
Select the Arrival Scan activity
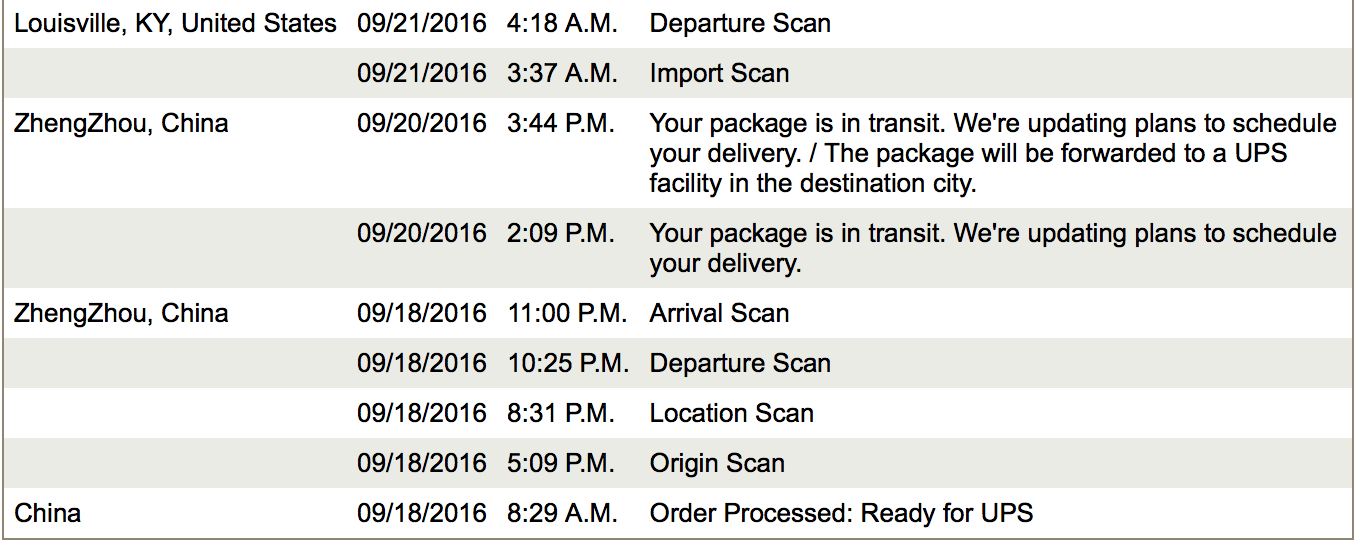tap(719, 314)
